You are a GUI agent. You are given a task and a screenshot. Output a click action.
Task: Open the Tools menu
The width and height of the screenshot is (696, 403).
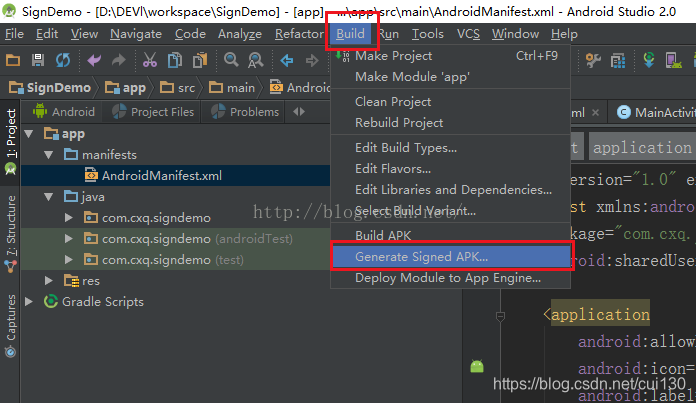point(427,34)
